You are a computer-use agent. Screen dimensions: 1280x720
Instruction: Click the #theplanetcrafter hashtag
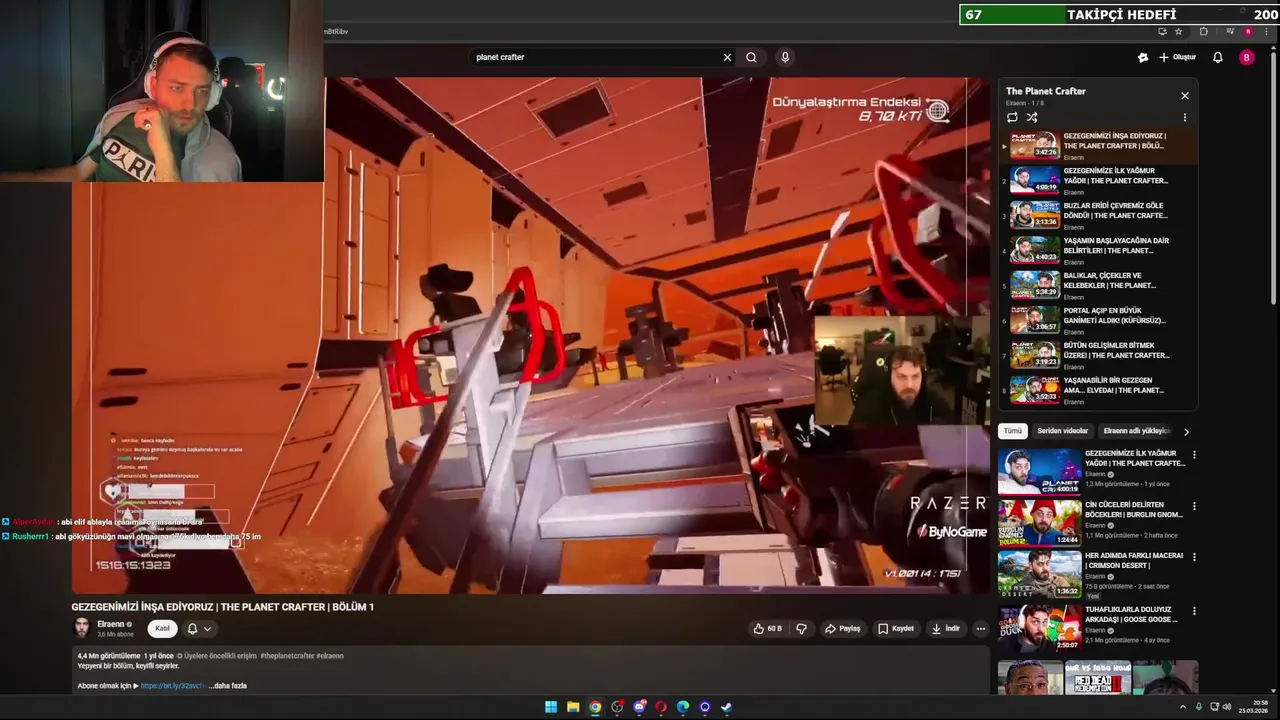(287, 656)
